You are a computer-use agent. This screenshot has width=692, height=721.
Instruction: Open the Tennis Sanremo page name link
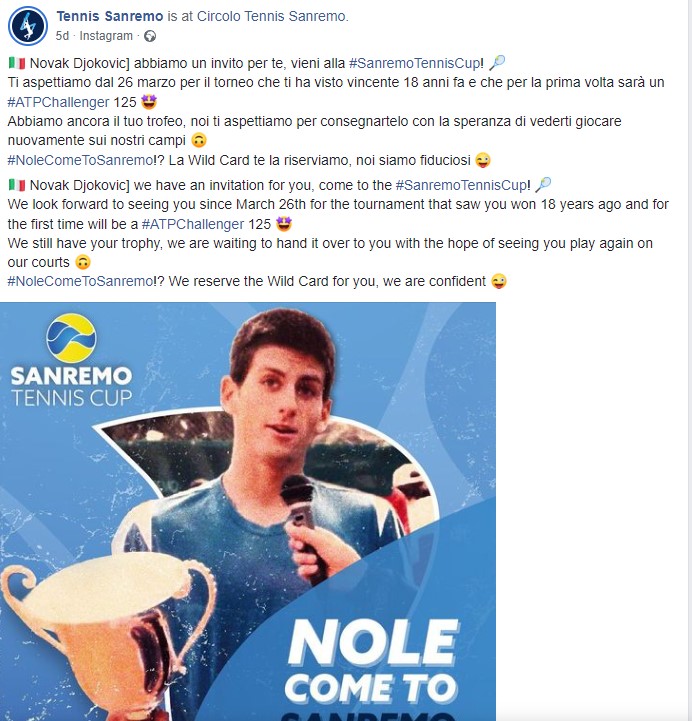pos(109,16)
